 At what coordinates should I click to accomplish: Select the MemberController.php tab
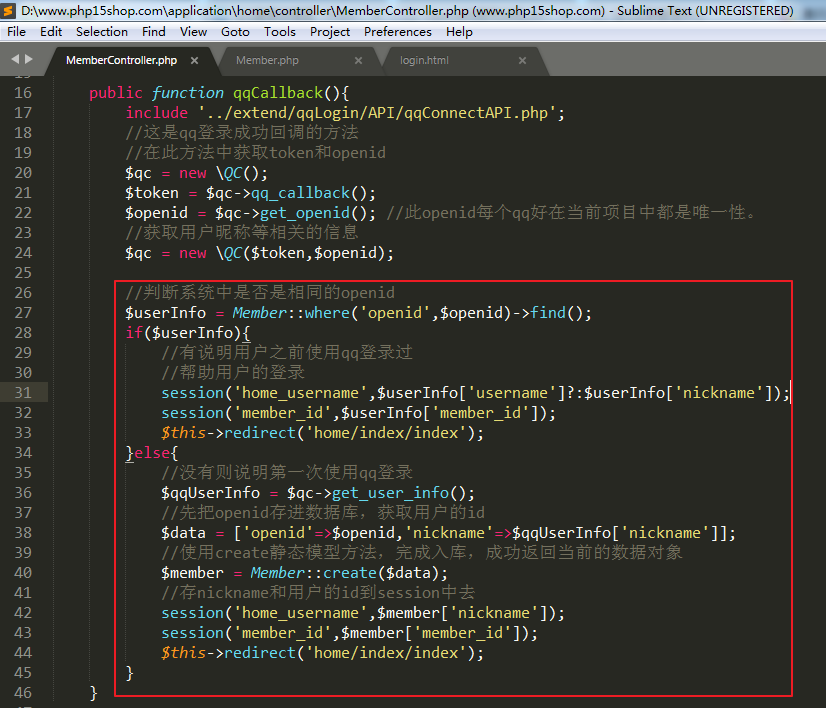[121, 60]
